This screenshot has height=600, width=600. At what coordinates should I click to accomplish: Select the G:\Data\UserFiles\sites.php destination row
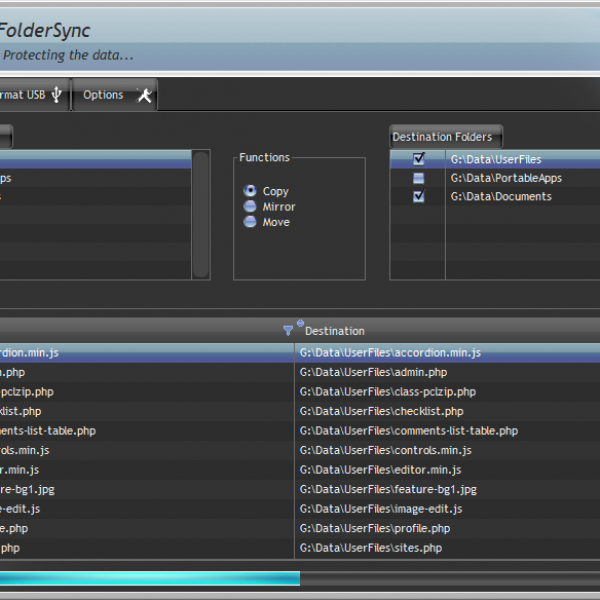pos(370,548)
